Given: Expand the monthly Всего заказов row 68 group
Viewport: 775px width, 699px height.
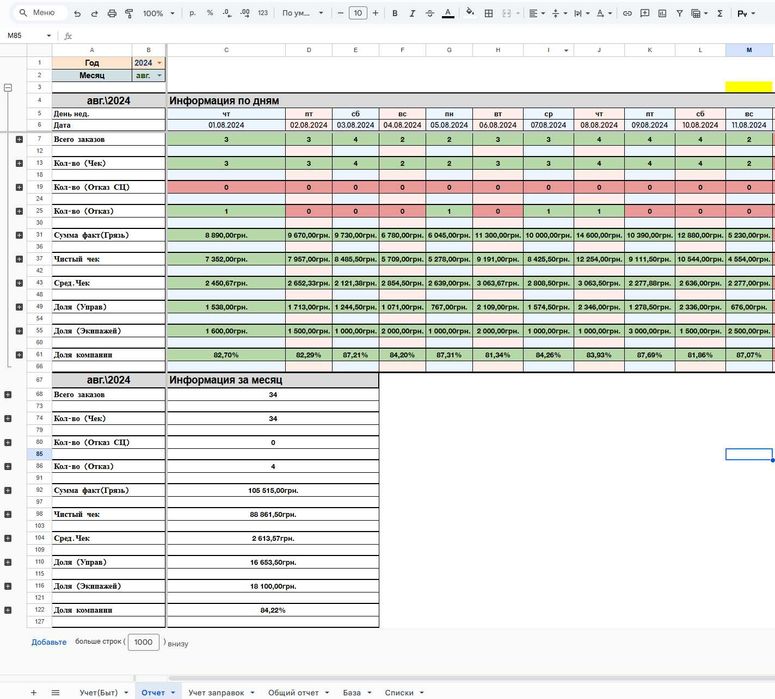Looking at the screenshot, I should point(8,394).
